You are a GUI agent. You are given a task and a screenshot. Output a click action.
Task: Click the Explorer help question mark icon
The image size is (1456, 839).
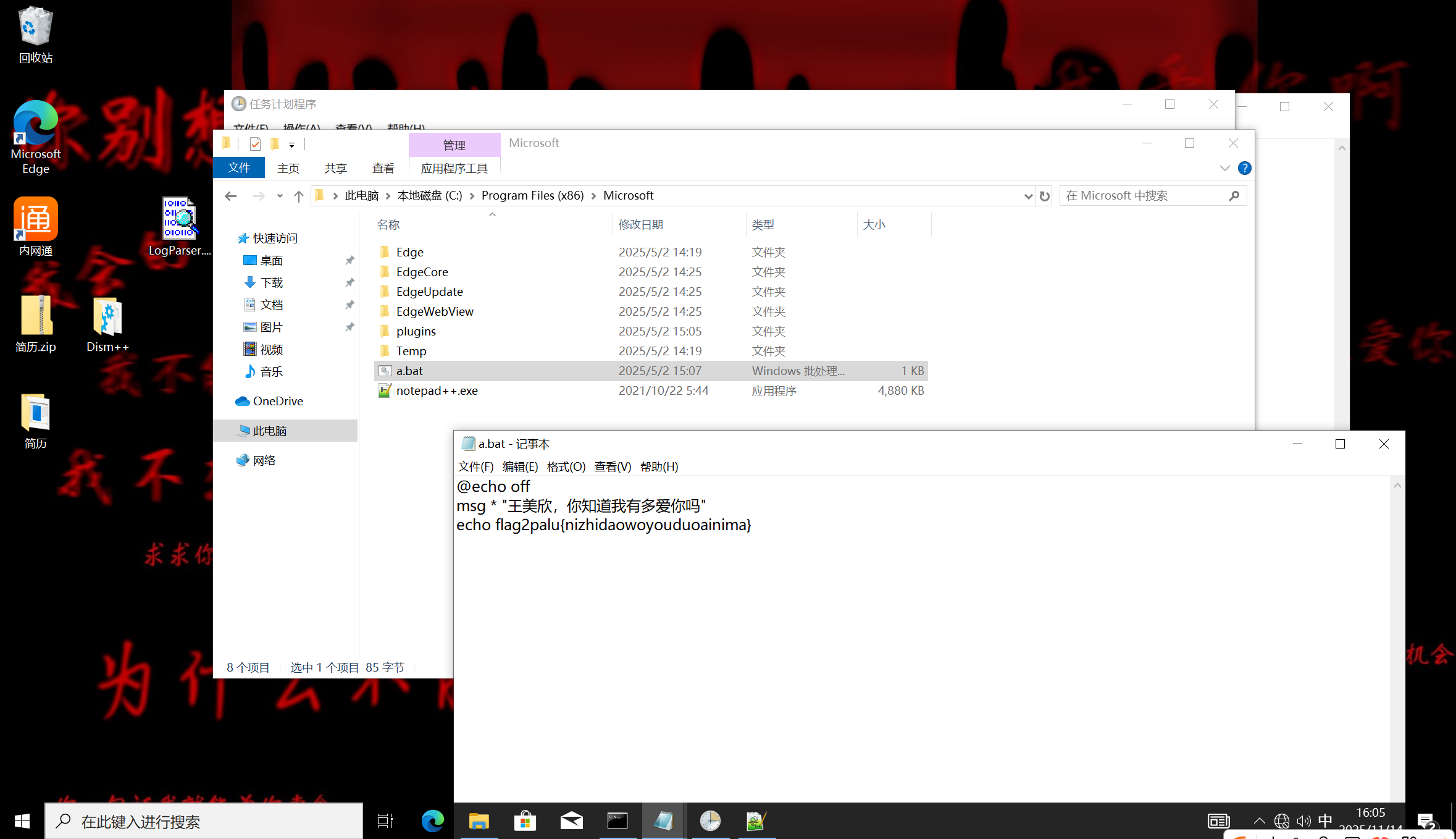tap(1244, 168)
